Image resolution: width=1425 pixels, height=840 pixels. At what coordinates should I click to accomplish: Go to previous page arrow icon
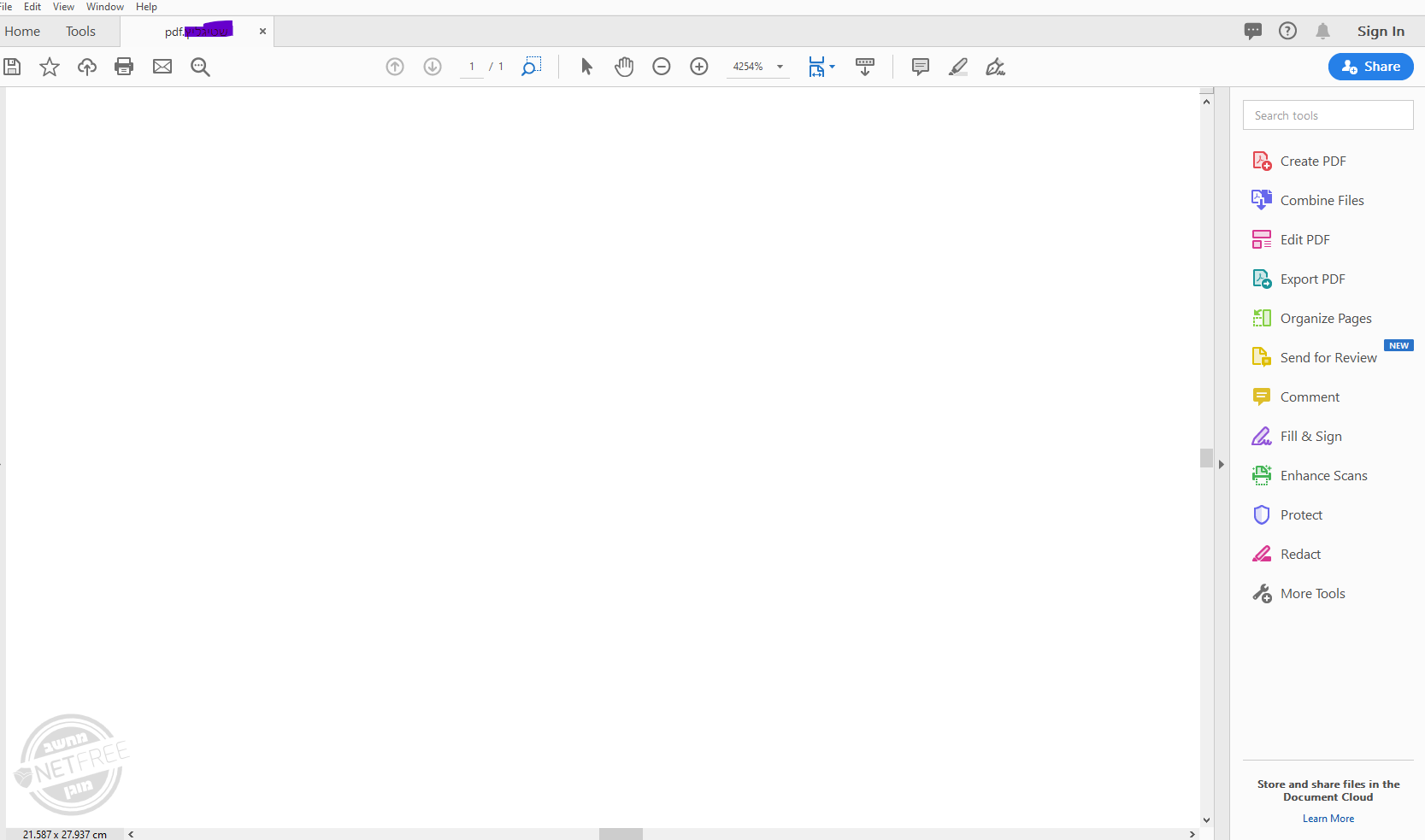click(x=395, y=67)
